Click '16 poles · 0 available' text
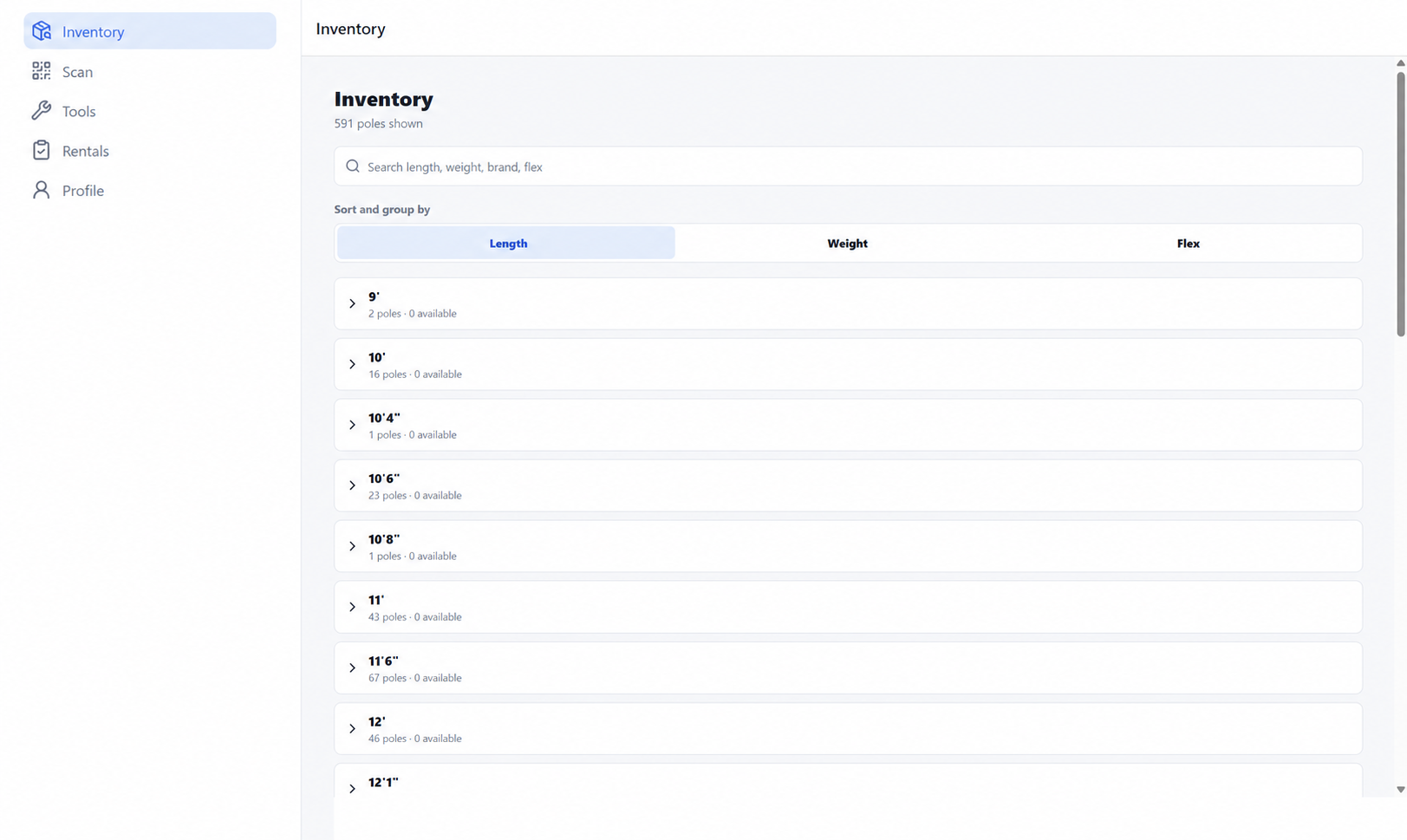 point(415,374)
